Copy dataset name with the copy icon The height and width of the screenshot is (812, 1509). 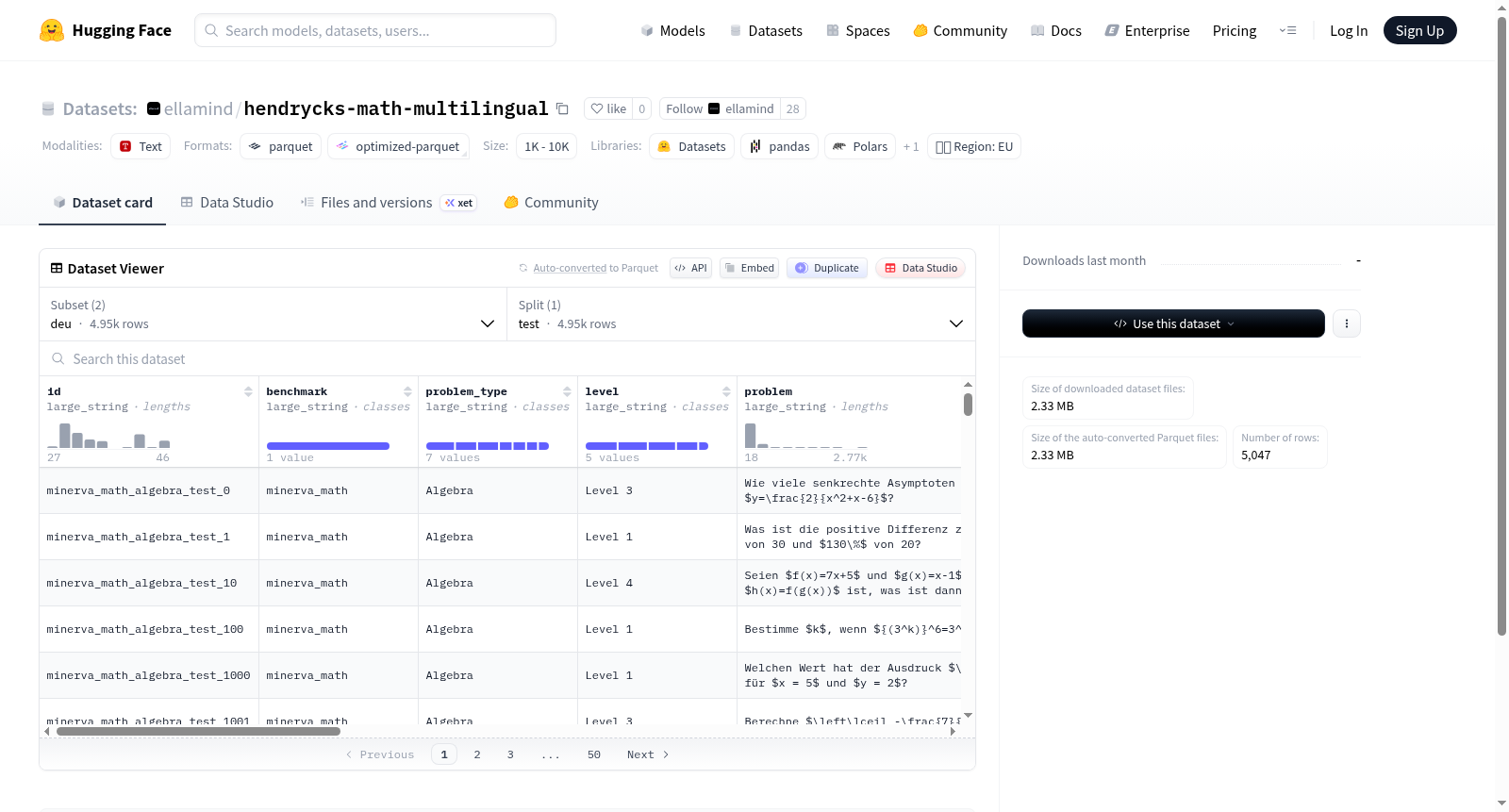point(562,108)
